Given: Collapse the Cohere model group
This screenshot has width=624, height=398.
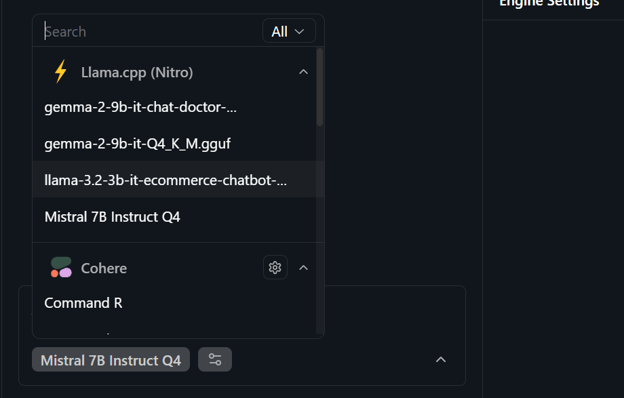Looking at the screenshot, I should point(303,268).
